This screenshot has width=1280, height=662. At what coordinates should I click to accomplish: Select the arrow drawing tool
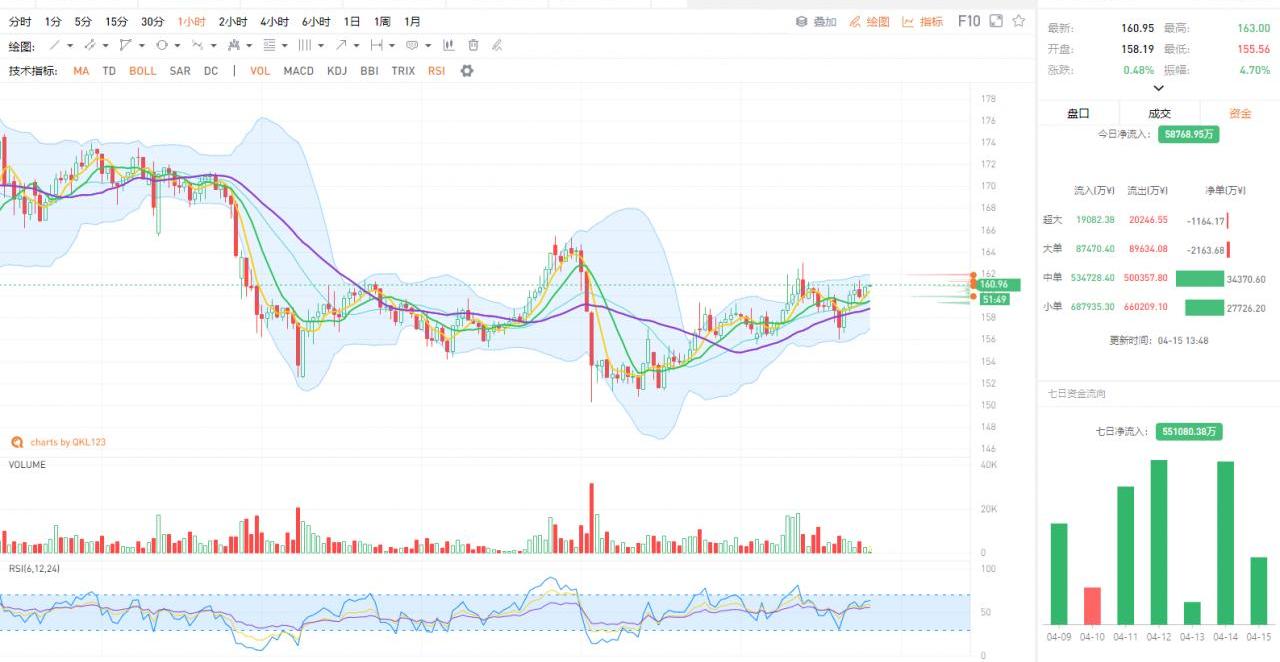[341, 45]
